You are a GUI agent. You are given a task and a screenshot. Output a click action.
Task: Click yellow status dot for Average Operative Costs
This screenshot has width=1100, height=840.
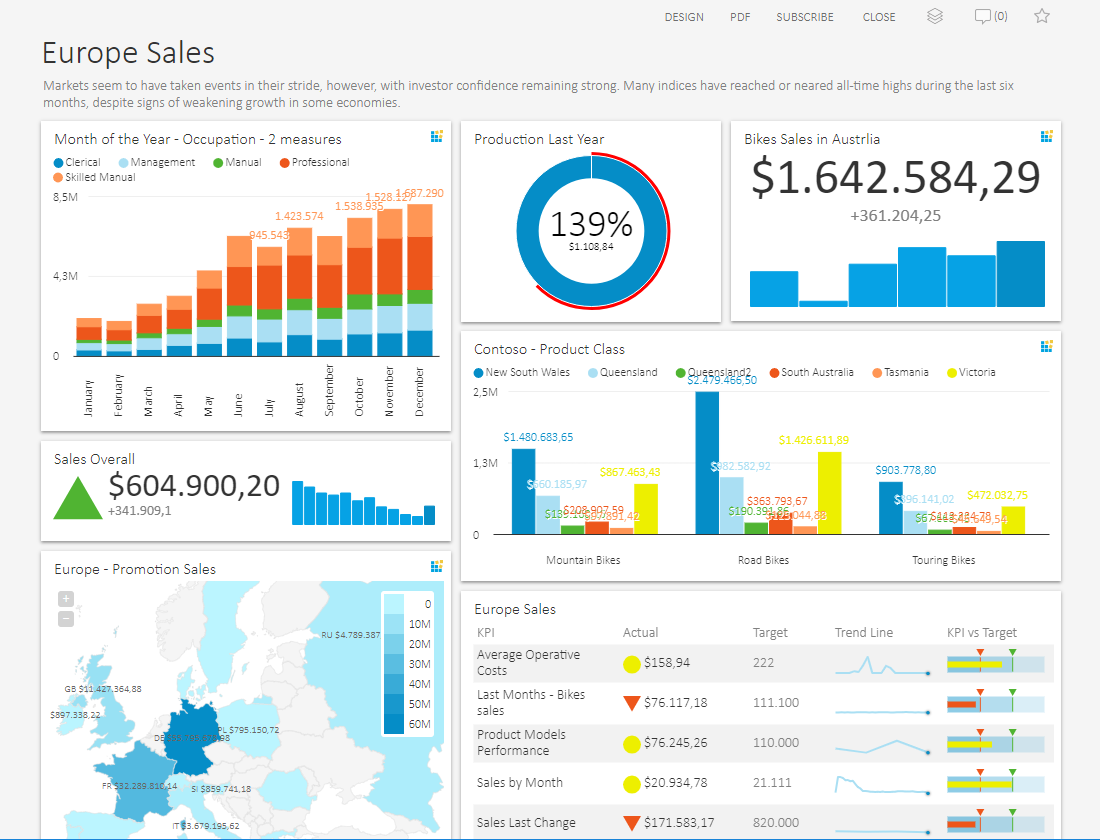pyautogui.click(x=631, y=664)
